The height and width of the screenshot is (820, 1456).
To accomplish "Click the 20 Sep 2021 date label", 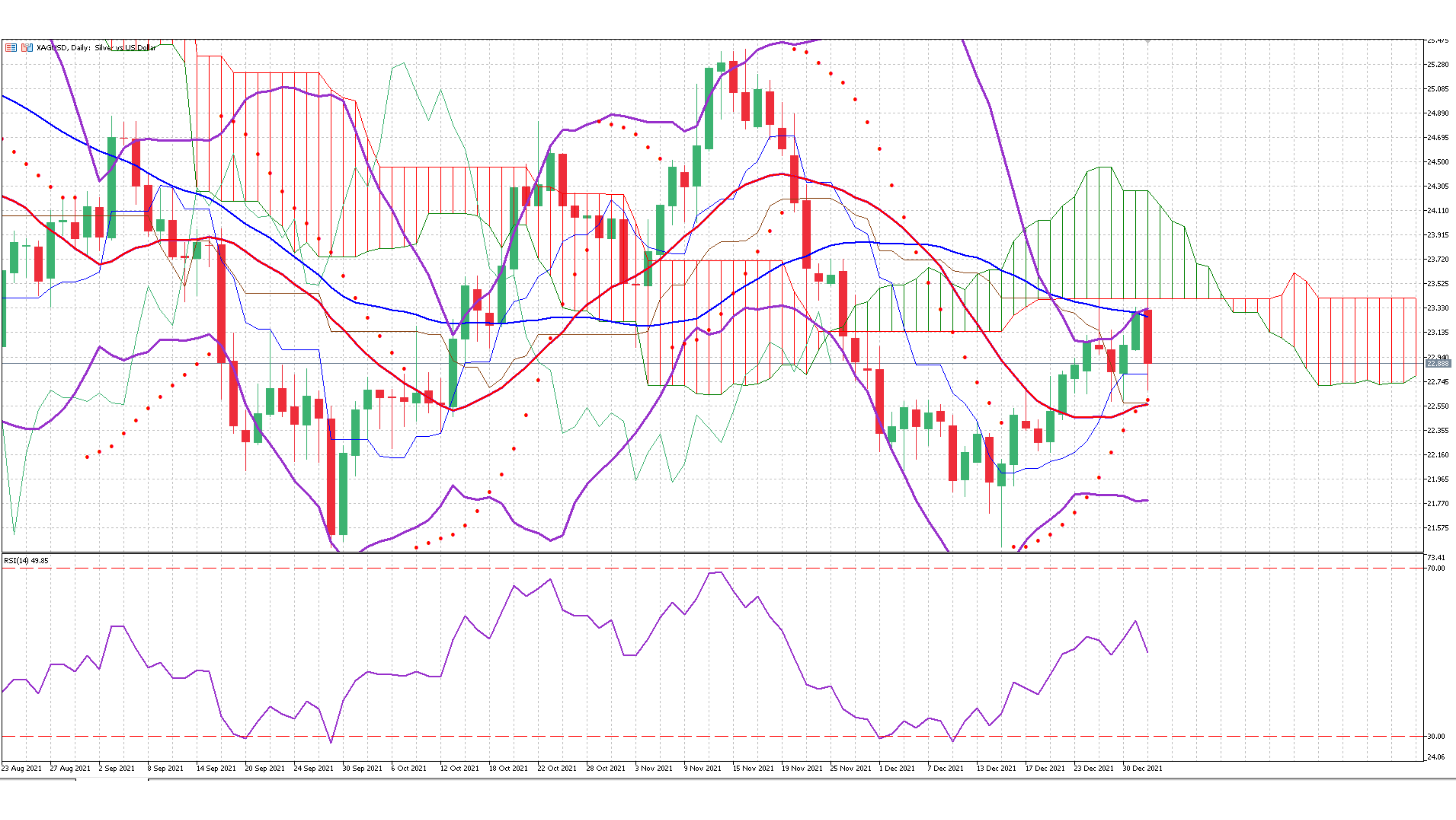I will 265,769.
